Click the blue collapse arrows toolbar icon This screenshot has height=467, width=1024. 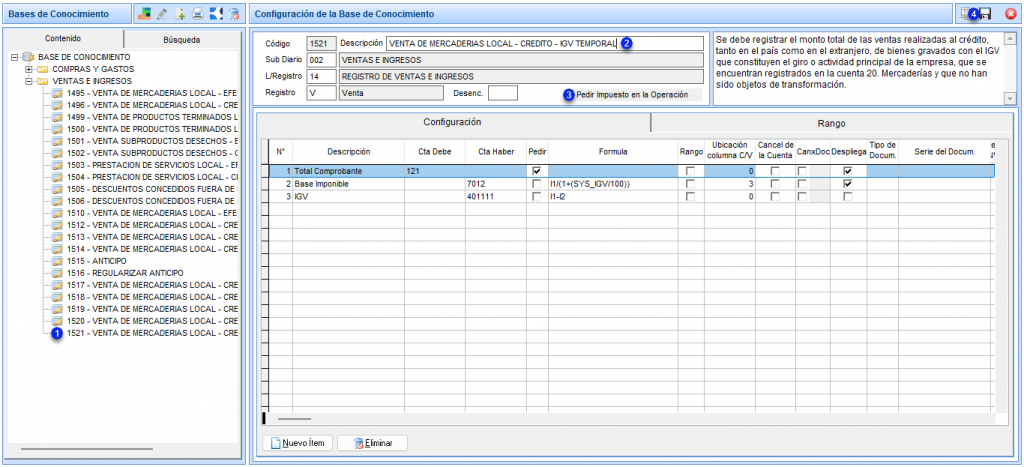217,13
